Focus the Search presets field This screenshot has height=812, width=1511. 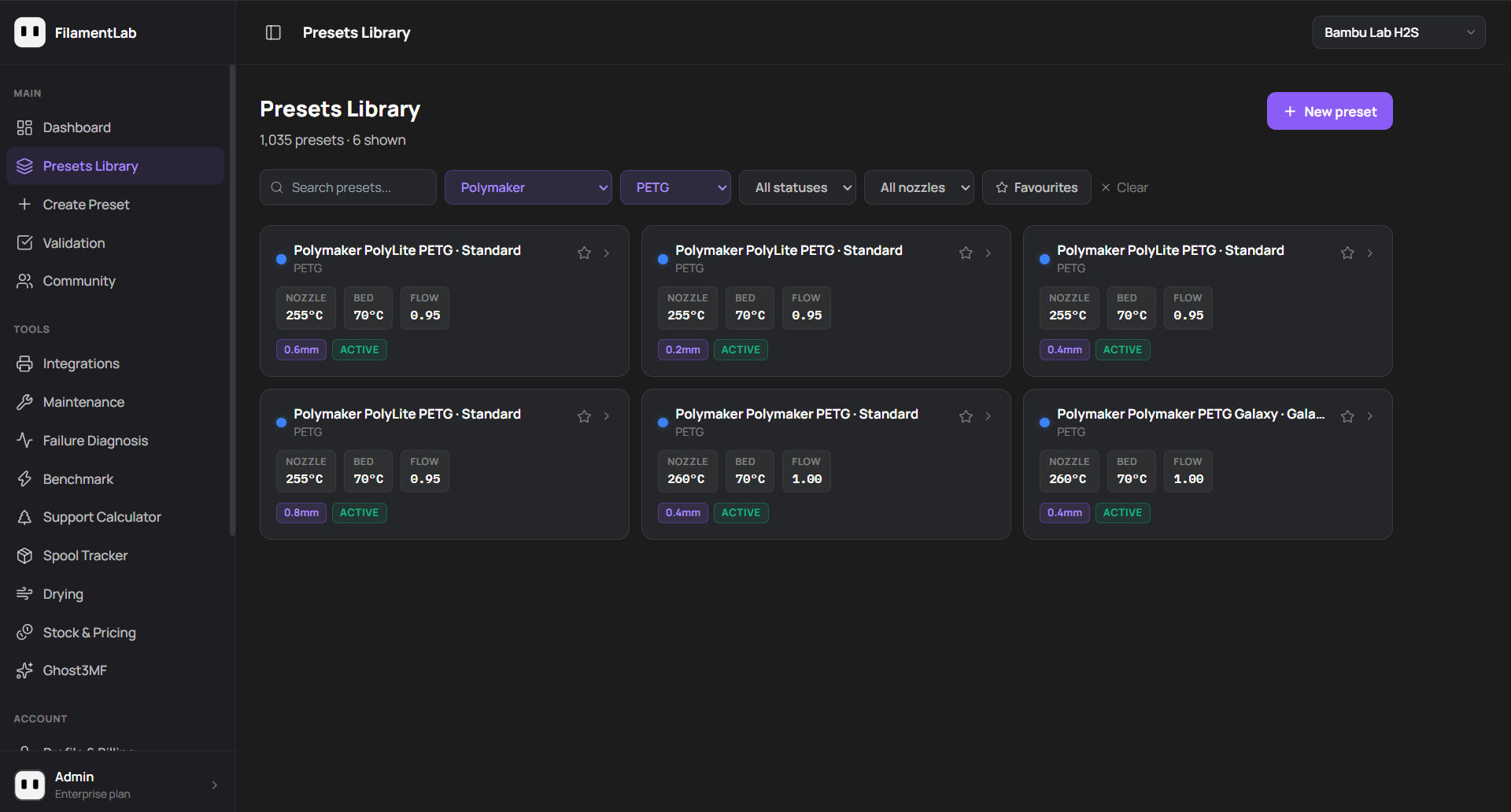348,187
